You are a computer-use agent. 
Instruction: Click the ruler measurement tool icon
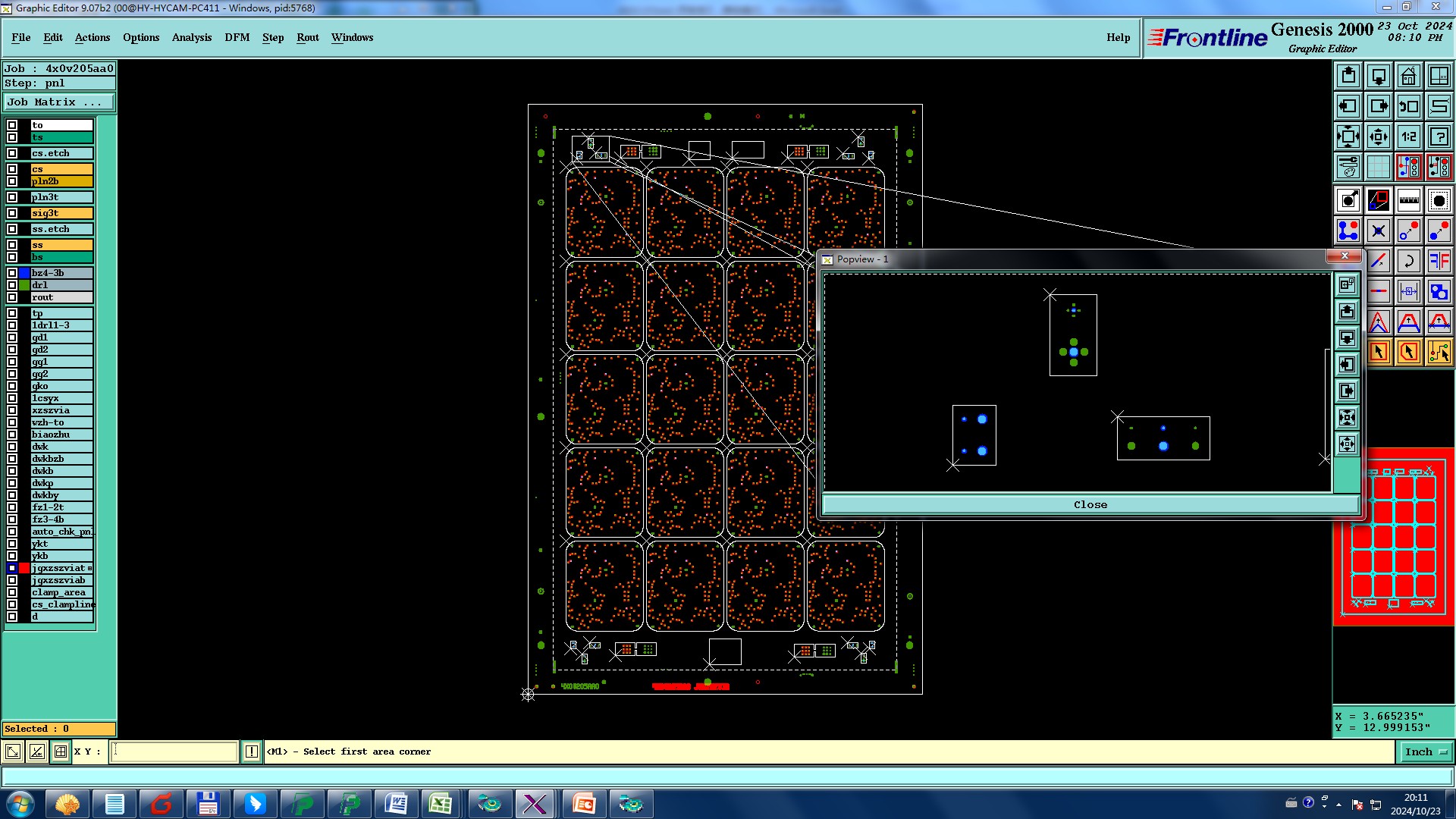click(1408, 200)
